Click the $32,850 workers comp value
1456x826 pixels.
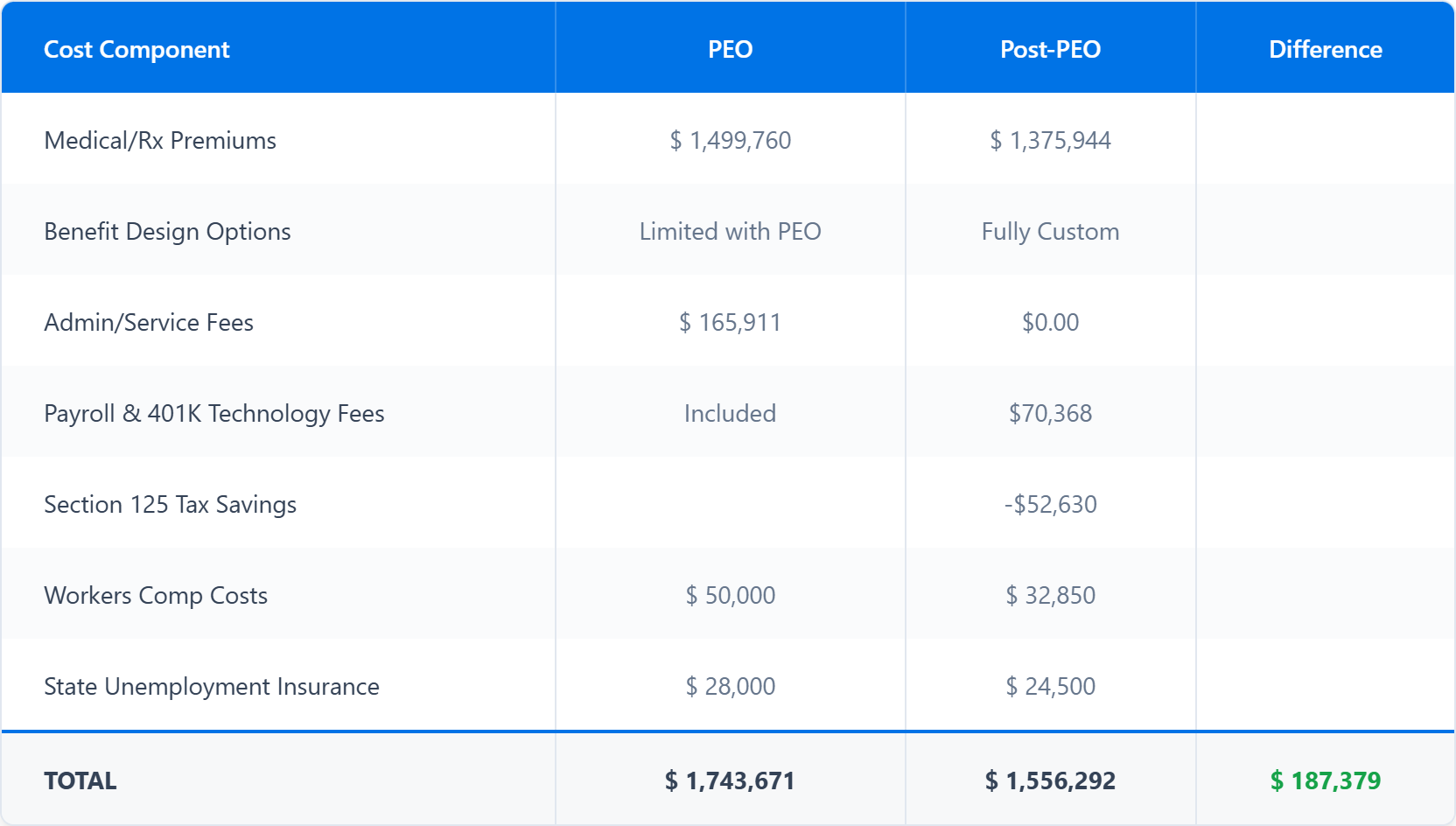[x=1050, y=596]
